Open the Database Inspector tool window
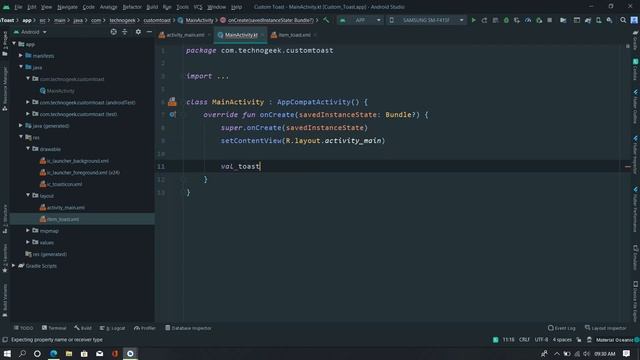640x360 pixels. click(x=188, y=328)
